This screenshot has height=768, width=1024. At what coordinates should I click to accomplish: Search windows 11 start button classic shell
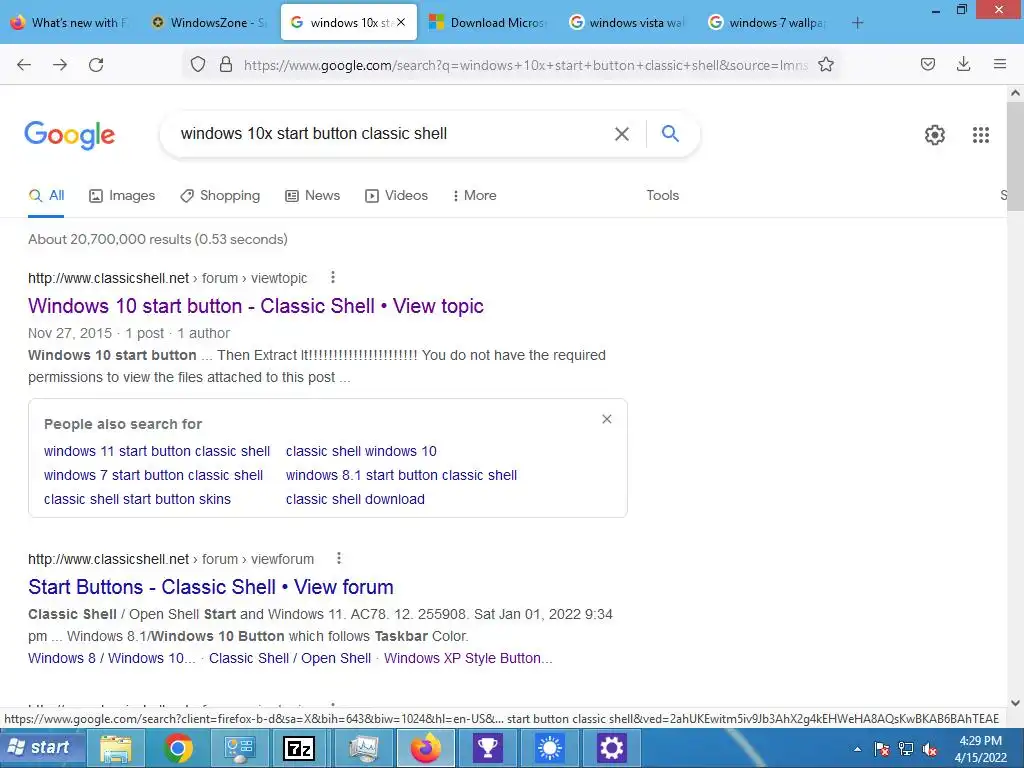pos(157,451)
